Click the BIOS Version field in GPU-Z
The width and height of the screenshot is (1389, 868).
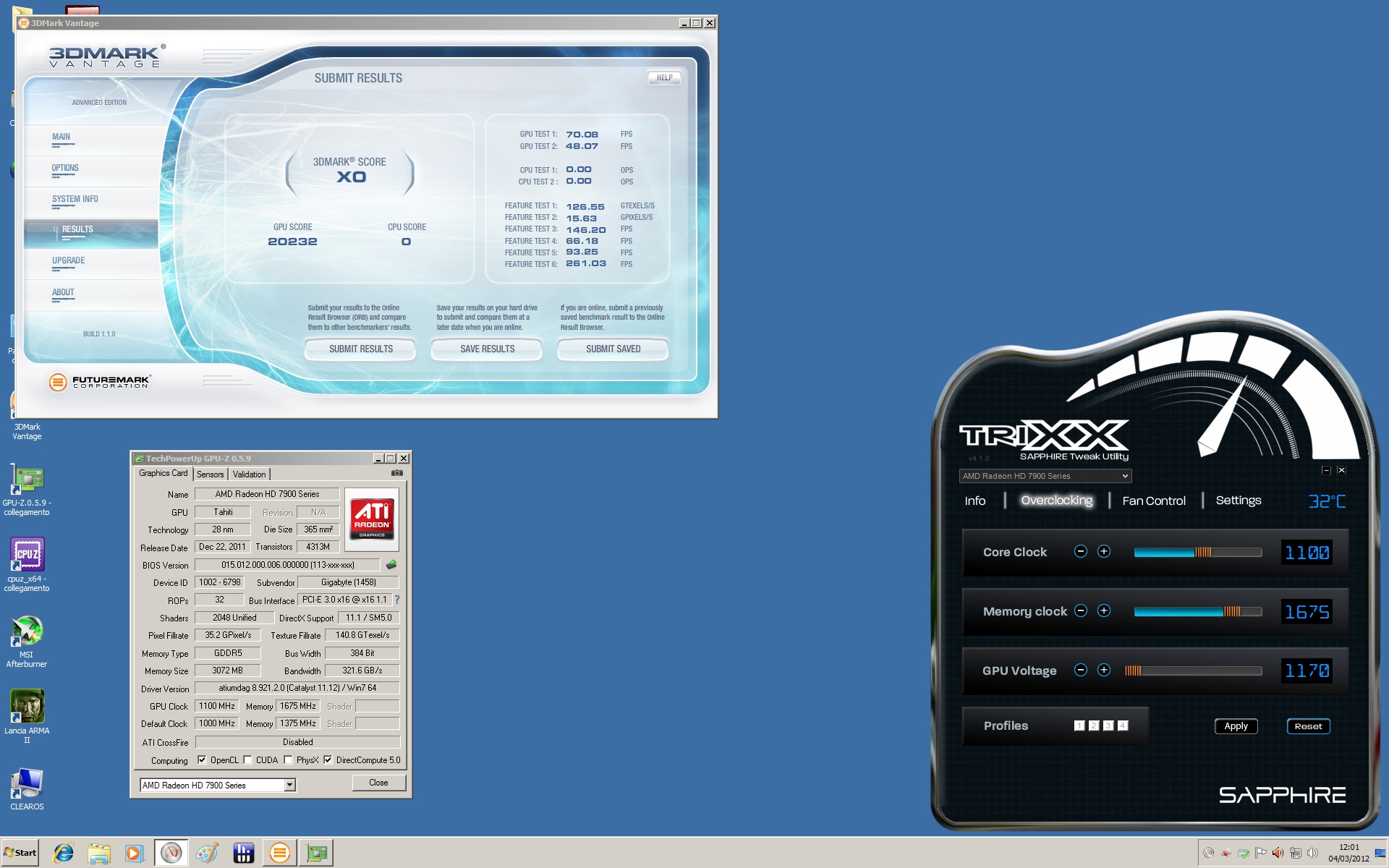(287, 565)
